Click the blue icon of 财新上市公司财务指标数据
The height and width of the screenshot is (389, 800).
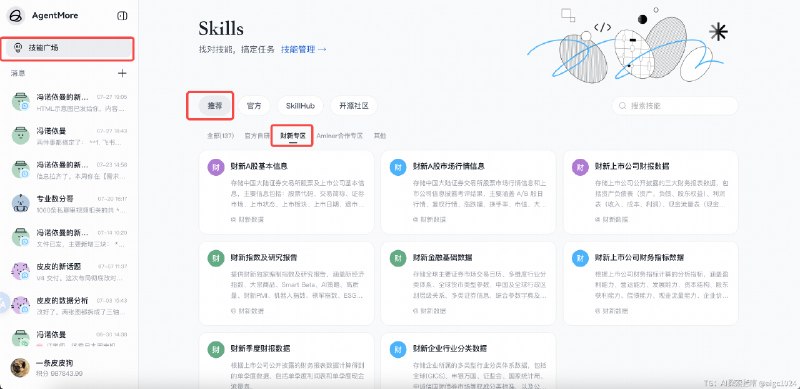click(x=580, y=258)
